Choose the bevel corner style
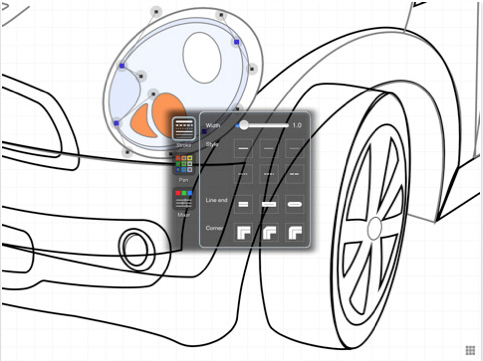Image resolution: width=483 pixels, height=361 pixels. (295, 232)
